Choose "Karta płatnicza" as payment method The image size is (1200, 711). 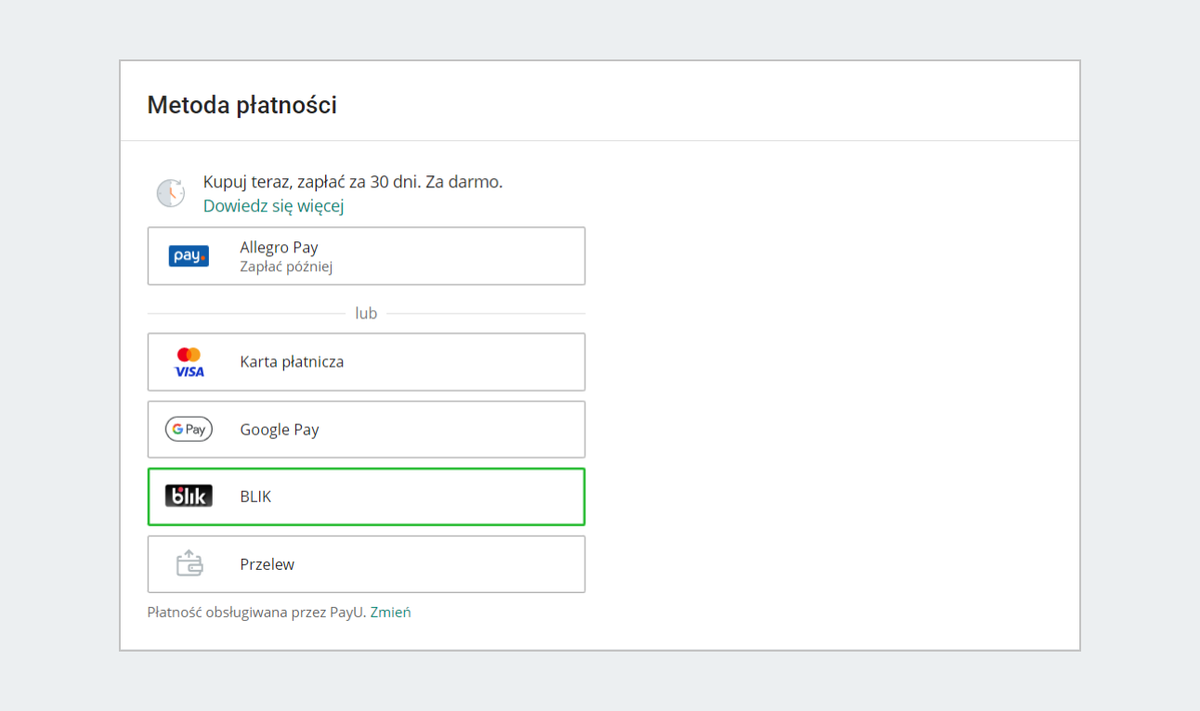click(292, 362)
